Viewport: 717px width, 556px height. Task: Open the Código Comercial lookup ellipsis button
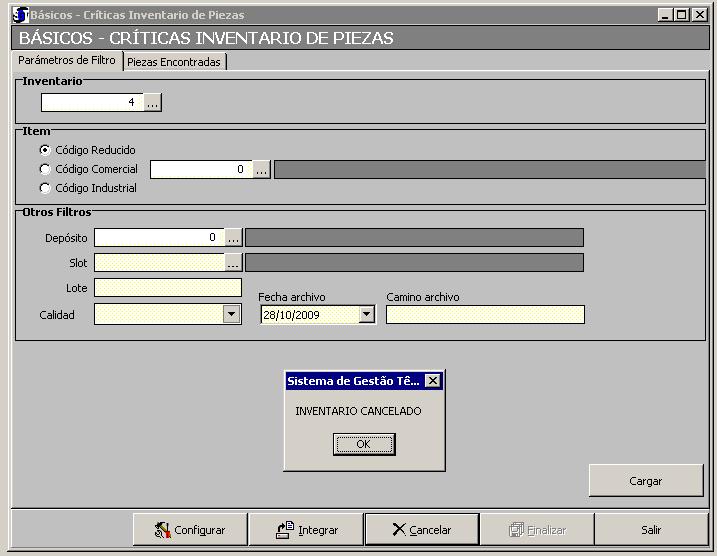(261, 170)
